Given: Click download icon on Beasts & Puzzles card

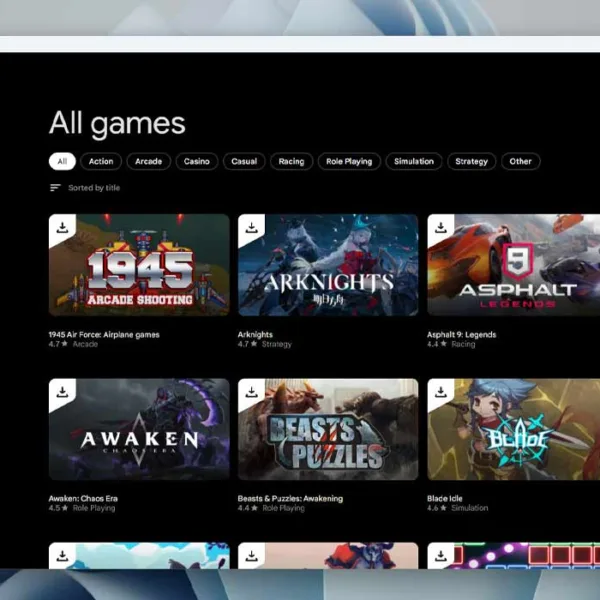Looking at the screenshot, I should coord(251,392).
